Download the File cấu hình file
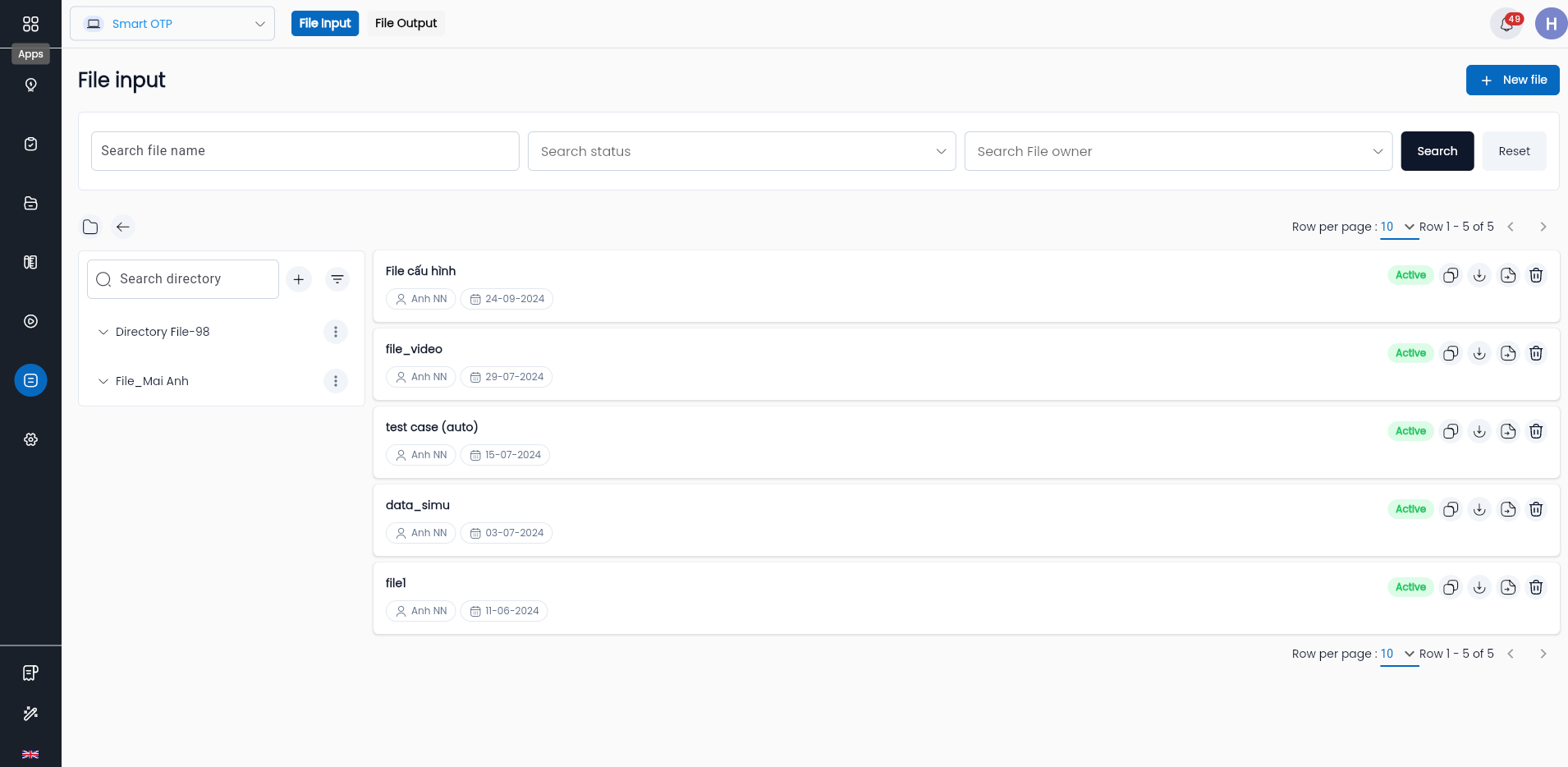Image resolution: width=1568 pixels, height=767 pixels. pyautogui.click(x=1479, y=275)
